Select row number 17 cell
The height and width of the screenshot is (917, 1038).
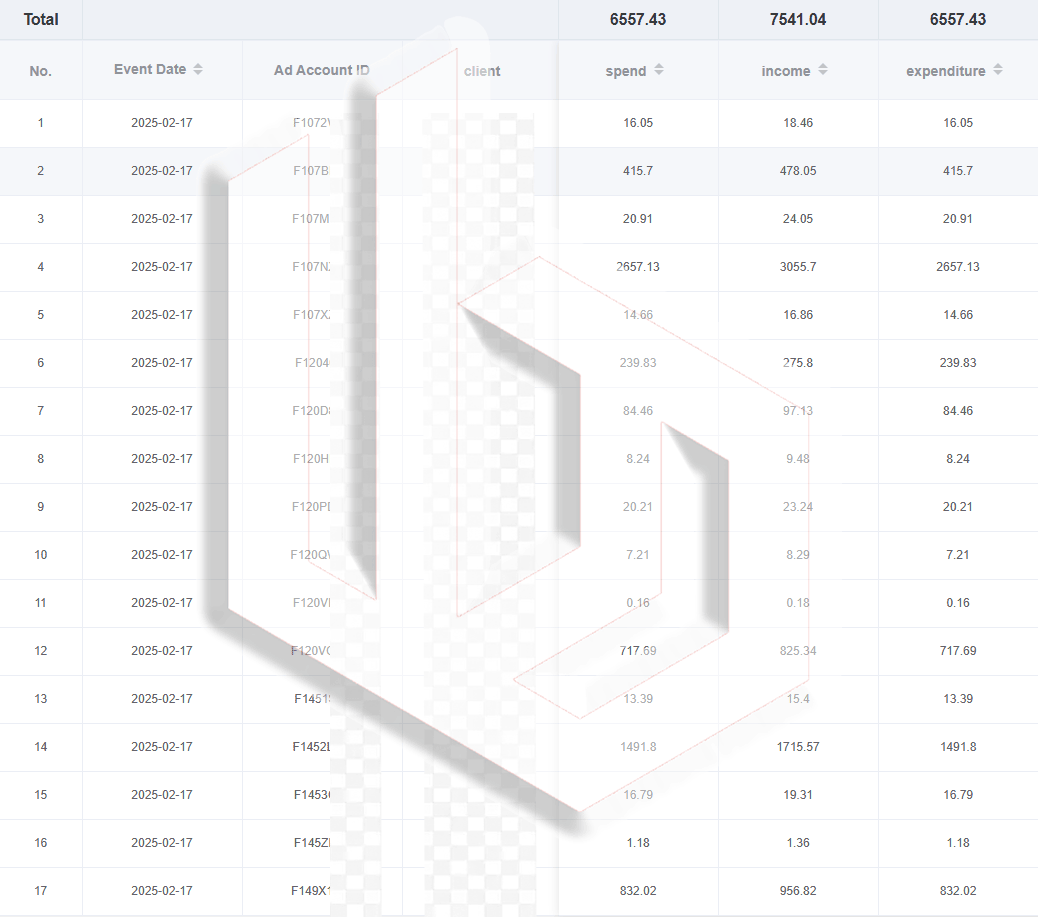click(40, 891)
